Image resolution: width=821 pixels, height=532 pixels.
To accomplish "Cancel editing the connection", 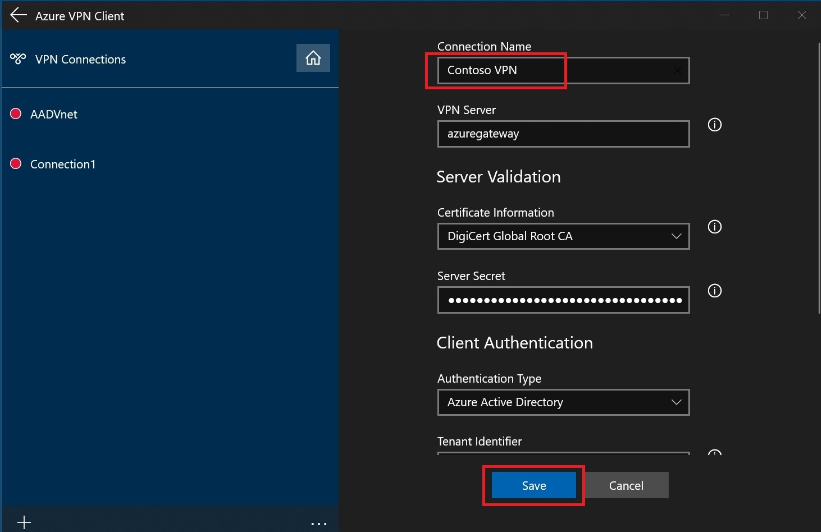I will pyautogui.click(x=626, y=485).
